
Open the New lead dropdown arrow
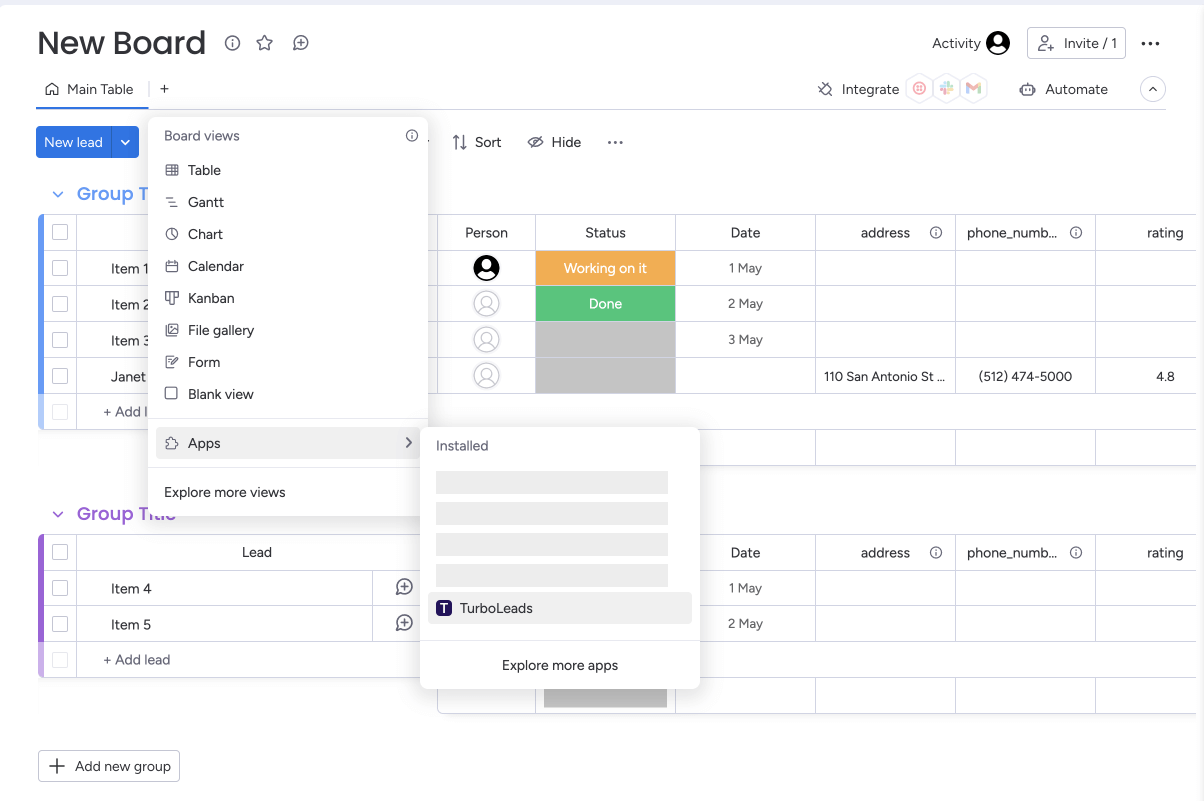[x=125, y=142]
